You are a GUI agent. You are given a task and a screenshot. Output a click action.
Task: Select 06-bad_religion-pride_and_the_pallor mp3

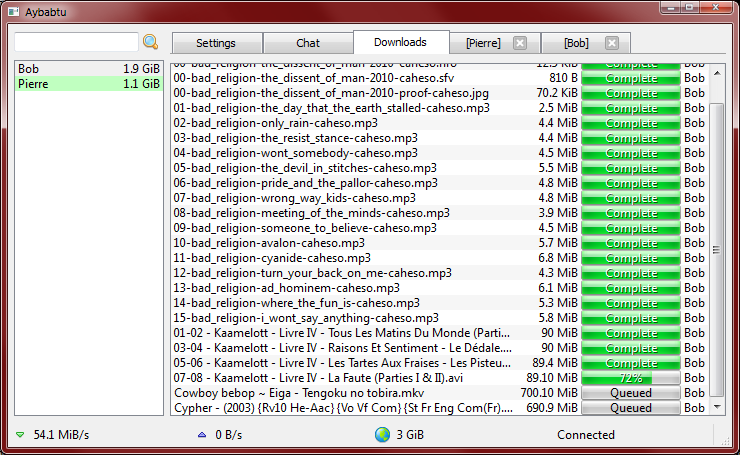tap(439, 183)
